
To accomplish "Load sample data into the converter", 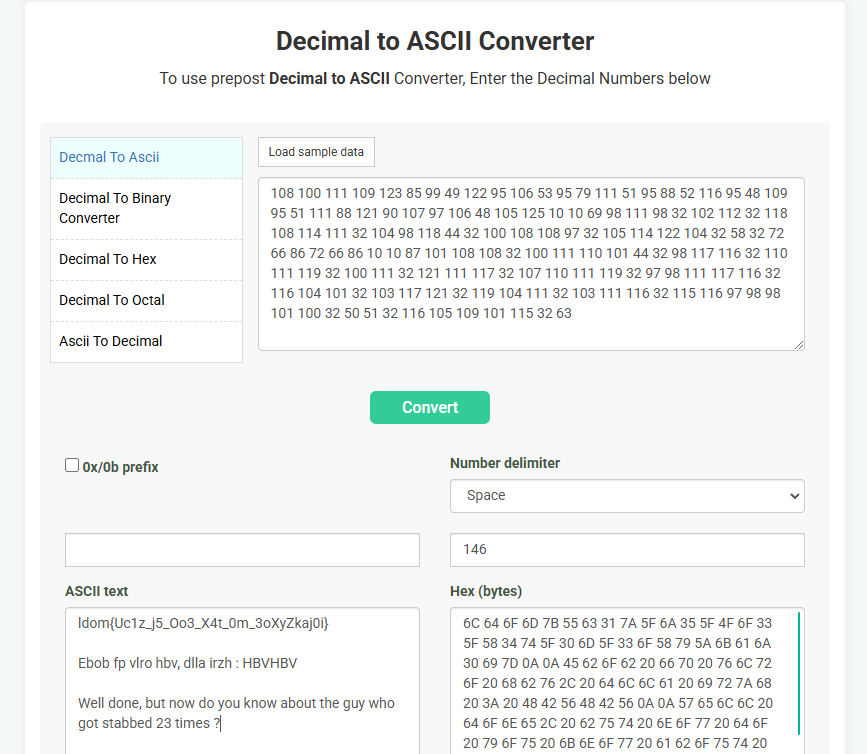I will [x=316, y=152].
